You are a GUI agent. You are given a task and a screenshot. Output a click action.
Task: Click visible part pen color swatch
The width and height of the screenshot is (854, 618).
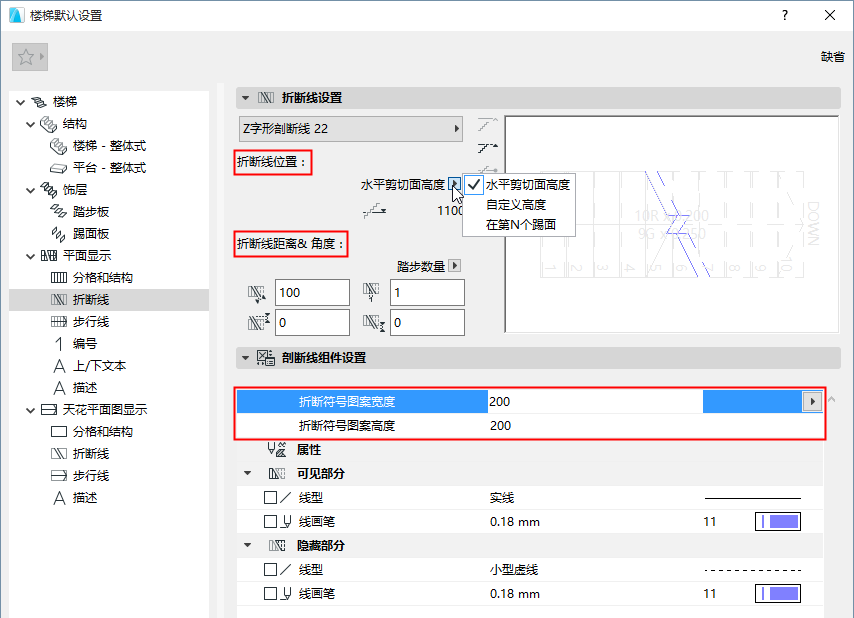[778, 522]
